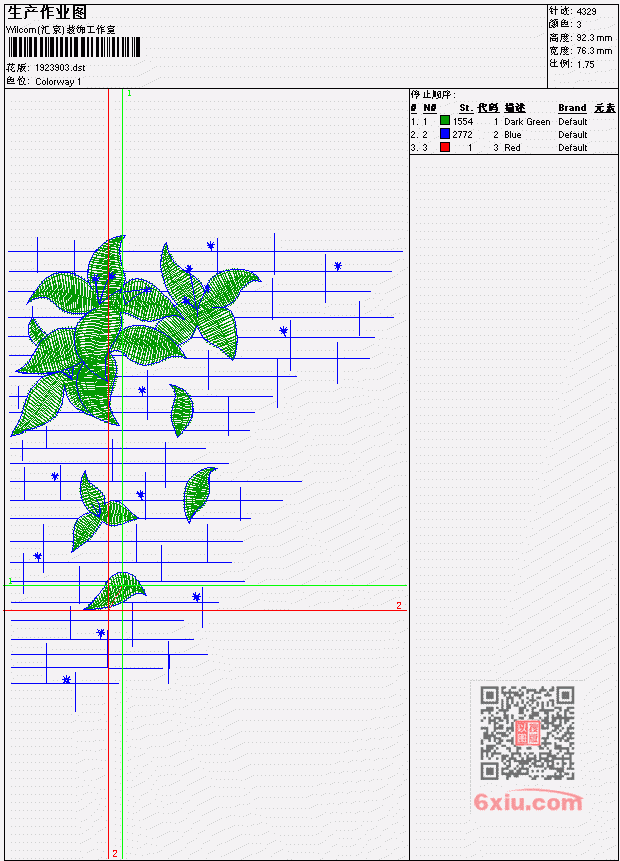
Task: Click 'Default' brand in Dark Green row
Action: point(573,121)
